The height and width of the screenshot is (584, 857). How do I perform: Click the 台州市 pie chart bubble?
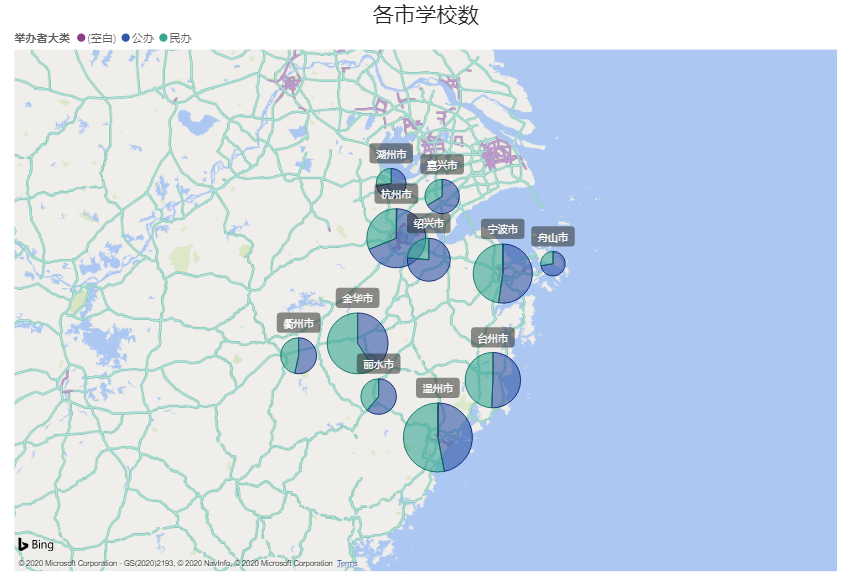pyautogui.click(x=492, y=380)
